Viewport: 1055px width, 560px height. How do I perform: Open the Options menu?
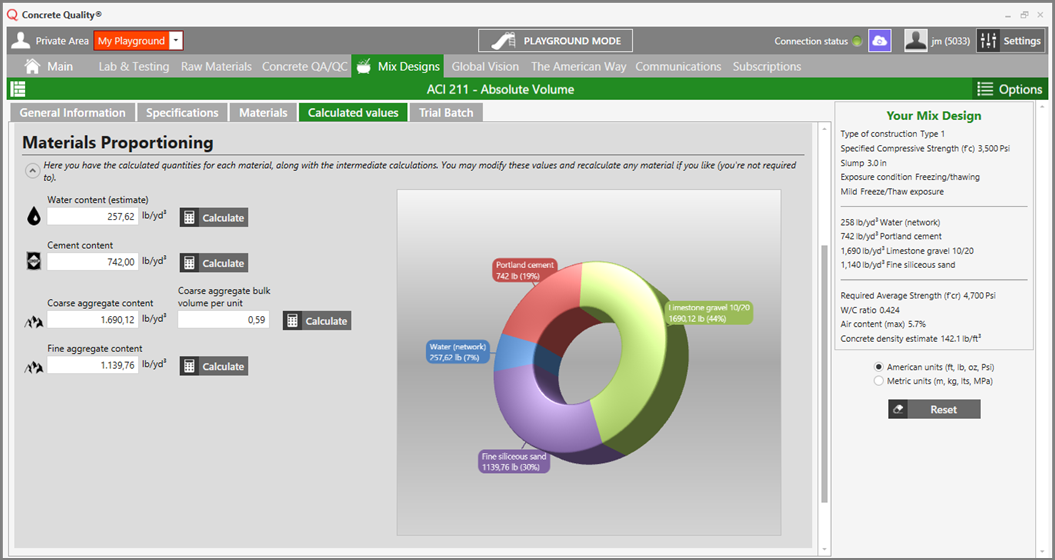pos(1009,89)
